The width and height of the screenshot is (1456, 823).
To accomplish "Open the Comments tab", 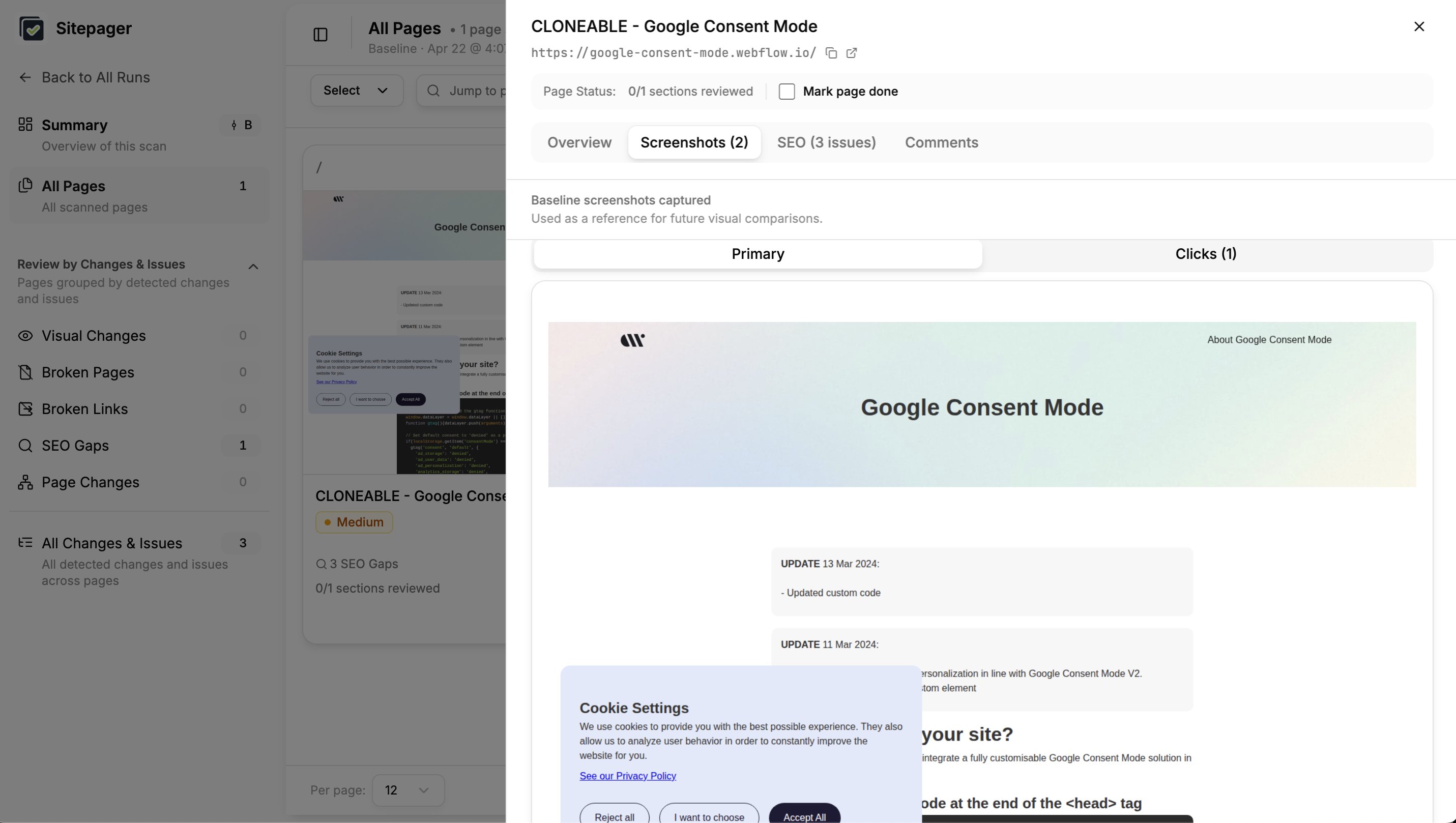I will [941, 142].
